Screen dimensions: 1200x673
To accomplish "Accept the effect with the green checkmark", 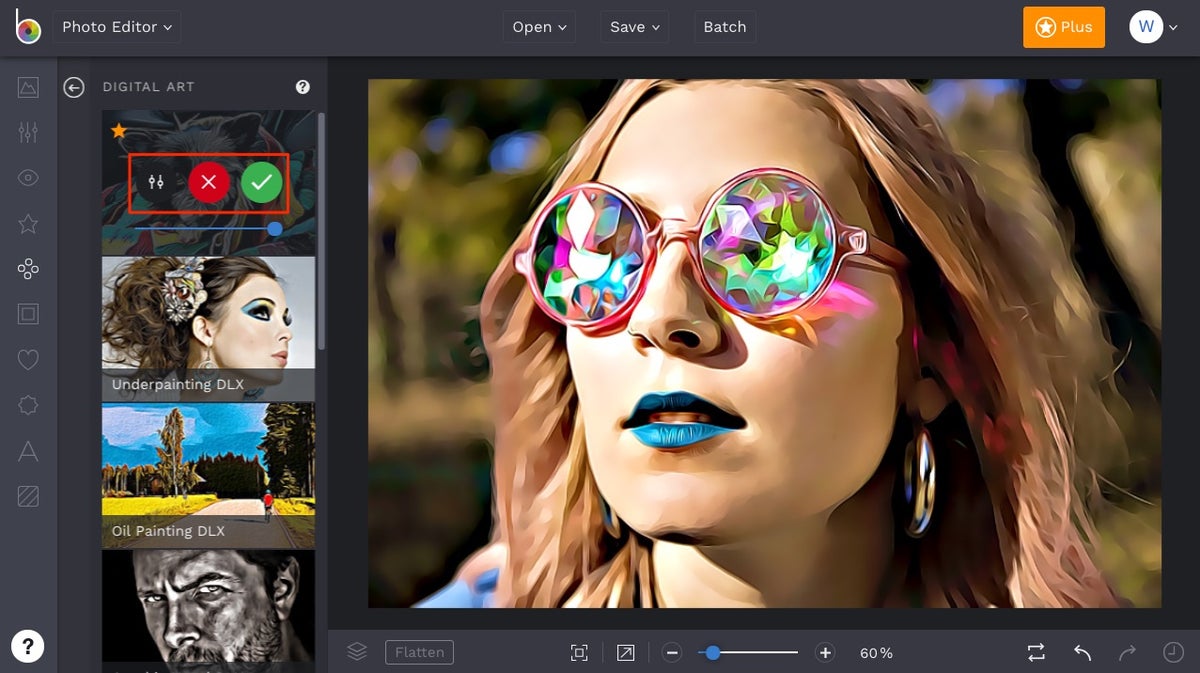I will point(261,183).
